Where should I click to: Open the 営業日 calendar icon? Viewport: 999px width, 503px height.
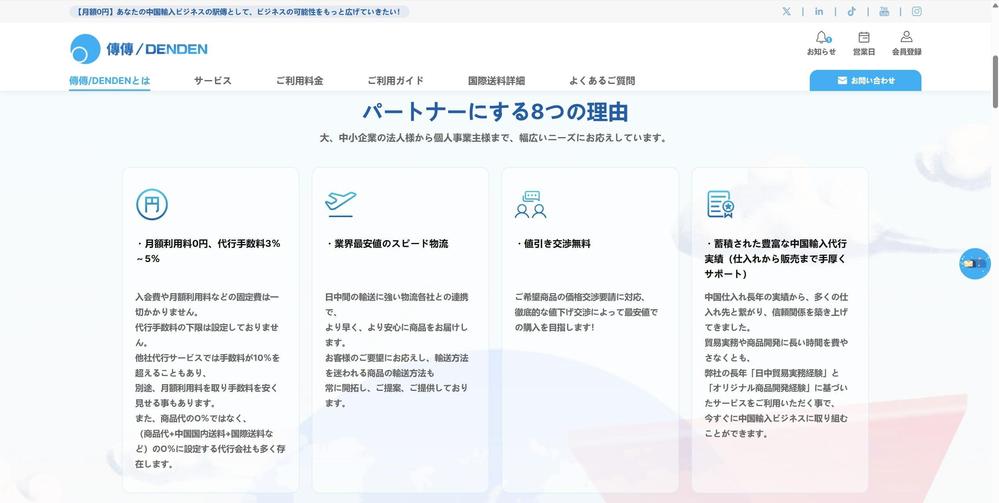point(864,37)
